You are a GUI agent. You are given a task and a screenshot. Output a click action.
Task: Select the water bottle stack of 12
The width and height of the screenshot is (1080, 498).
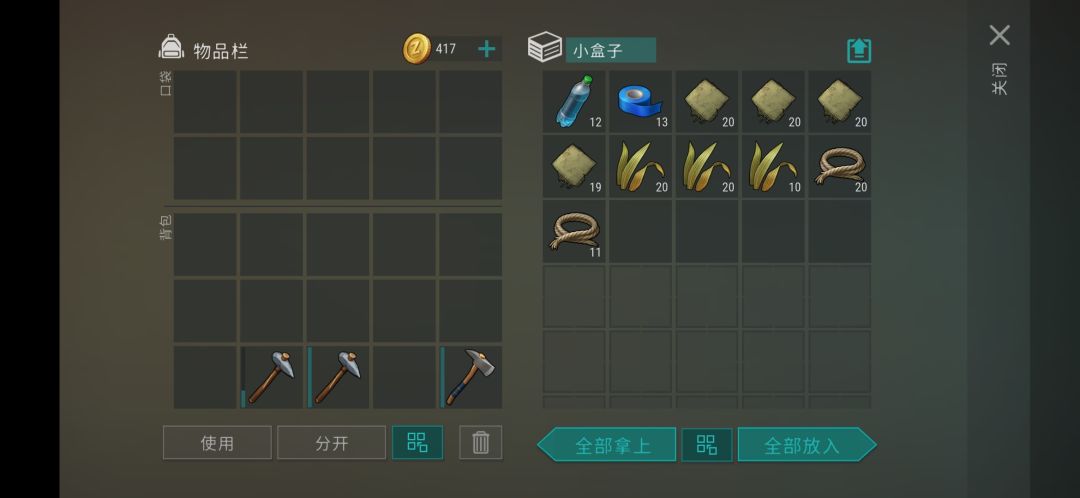point(574,101)
